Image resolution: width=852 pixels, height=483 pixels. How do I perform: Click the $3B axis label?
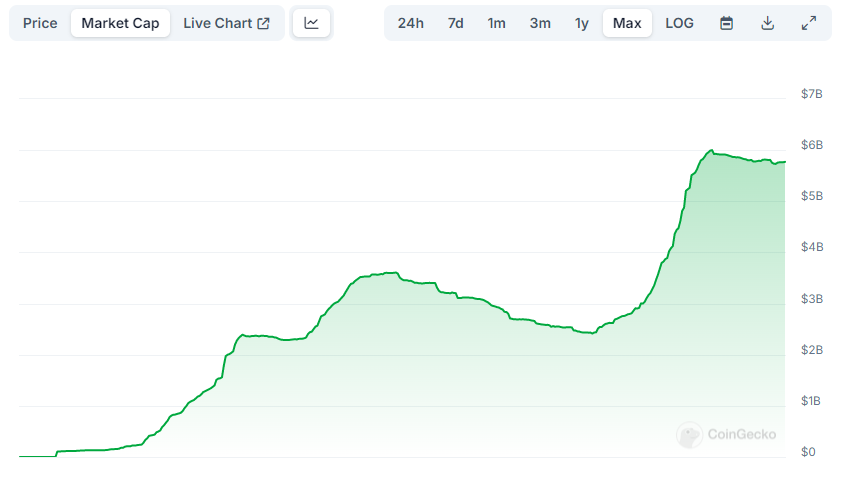[x=811, y=299]
